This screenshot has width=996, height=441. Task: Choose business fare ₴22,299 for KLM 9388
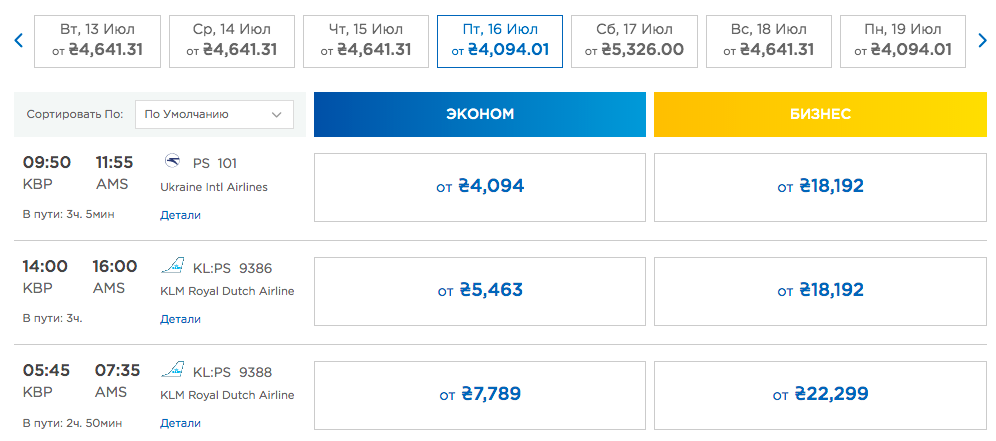tap(820, 394)
